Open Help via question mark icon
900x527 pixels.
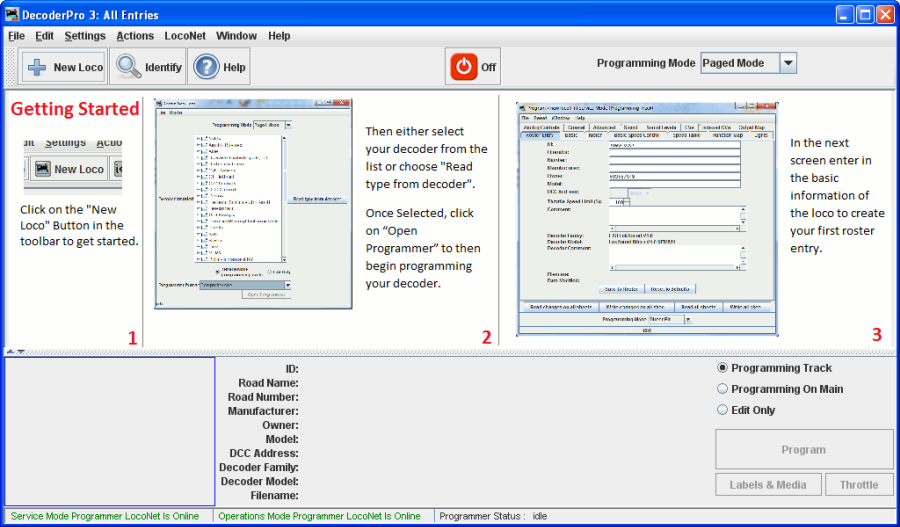tap(205, 67)
